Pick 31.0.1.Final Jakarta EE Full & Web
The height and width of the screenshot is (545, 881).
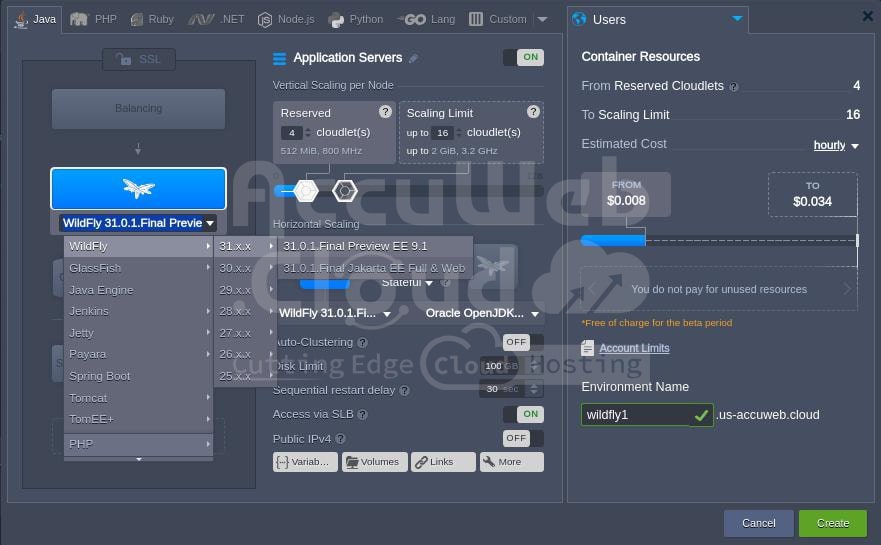click(375, 268)
